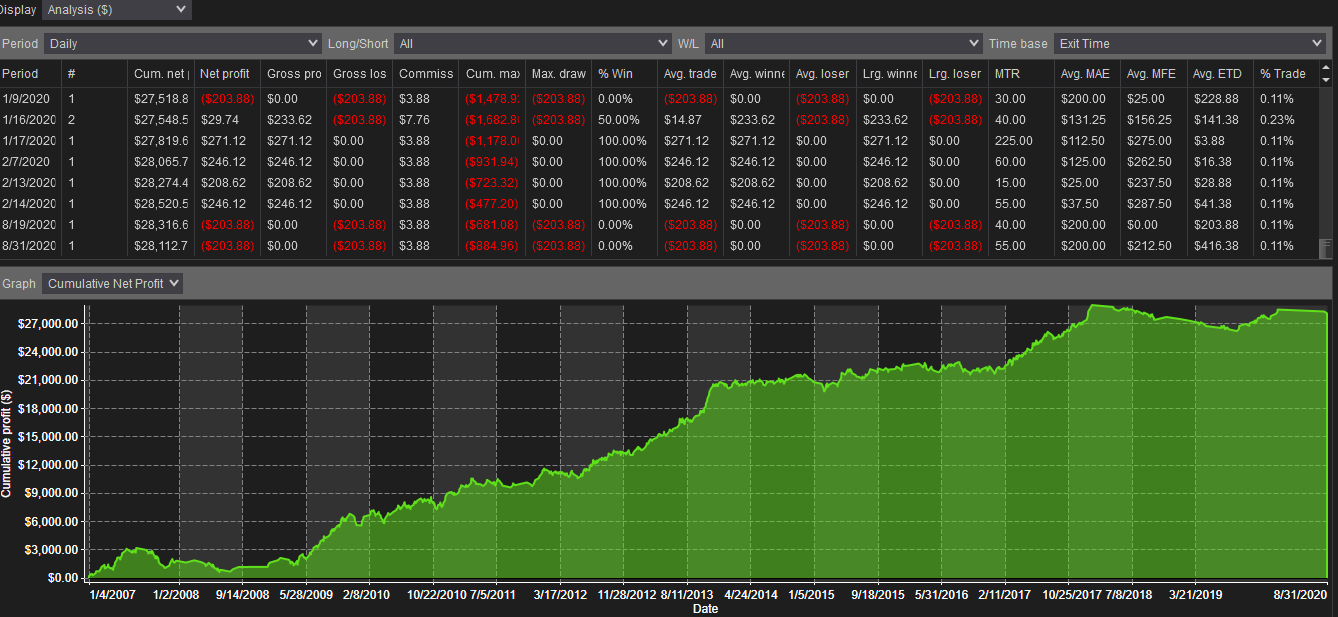Click the 50.00% win cell
Viewport: 1338px width, 617px height.
pos(624,120)
